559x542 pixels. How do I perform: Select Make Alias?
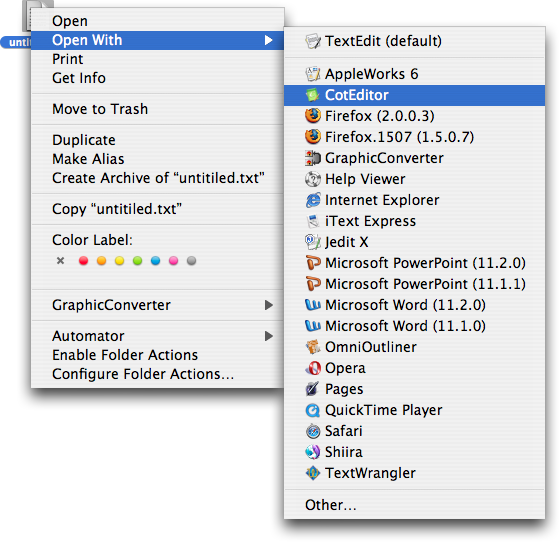(x=157, y=159)
